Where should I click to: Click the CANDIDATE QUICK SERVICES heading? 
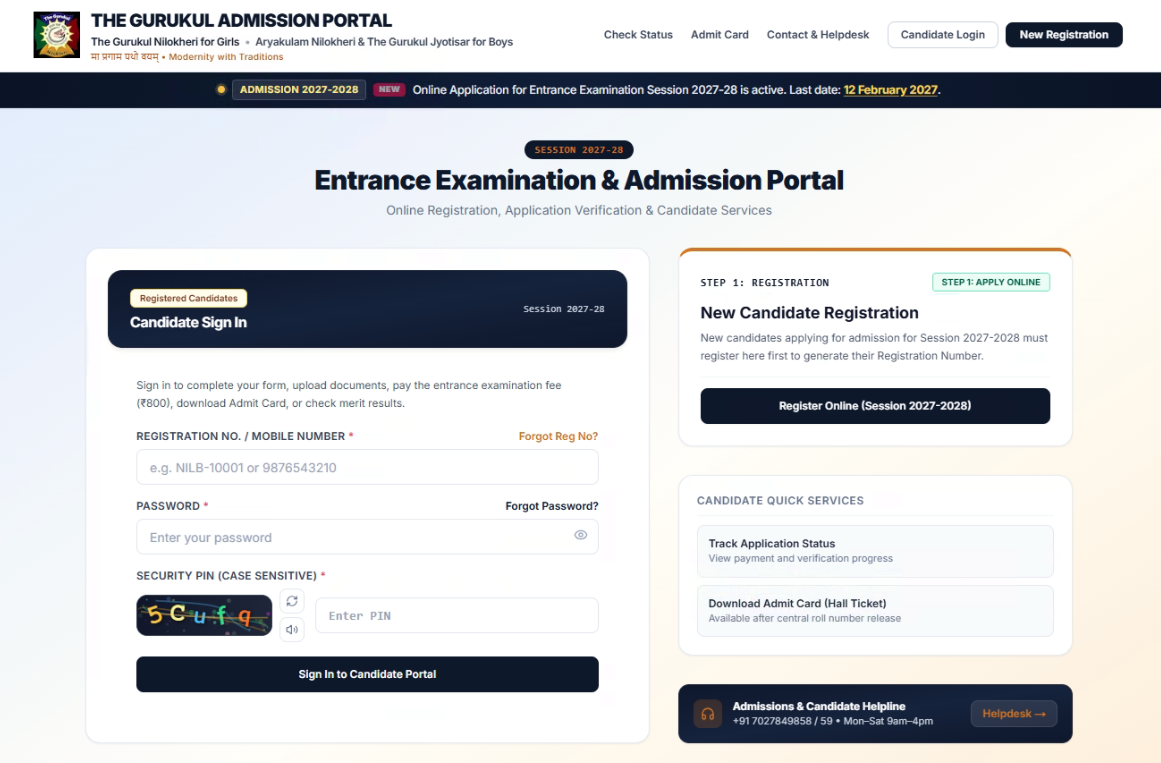click(780, 501)
